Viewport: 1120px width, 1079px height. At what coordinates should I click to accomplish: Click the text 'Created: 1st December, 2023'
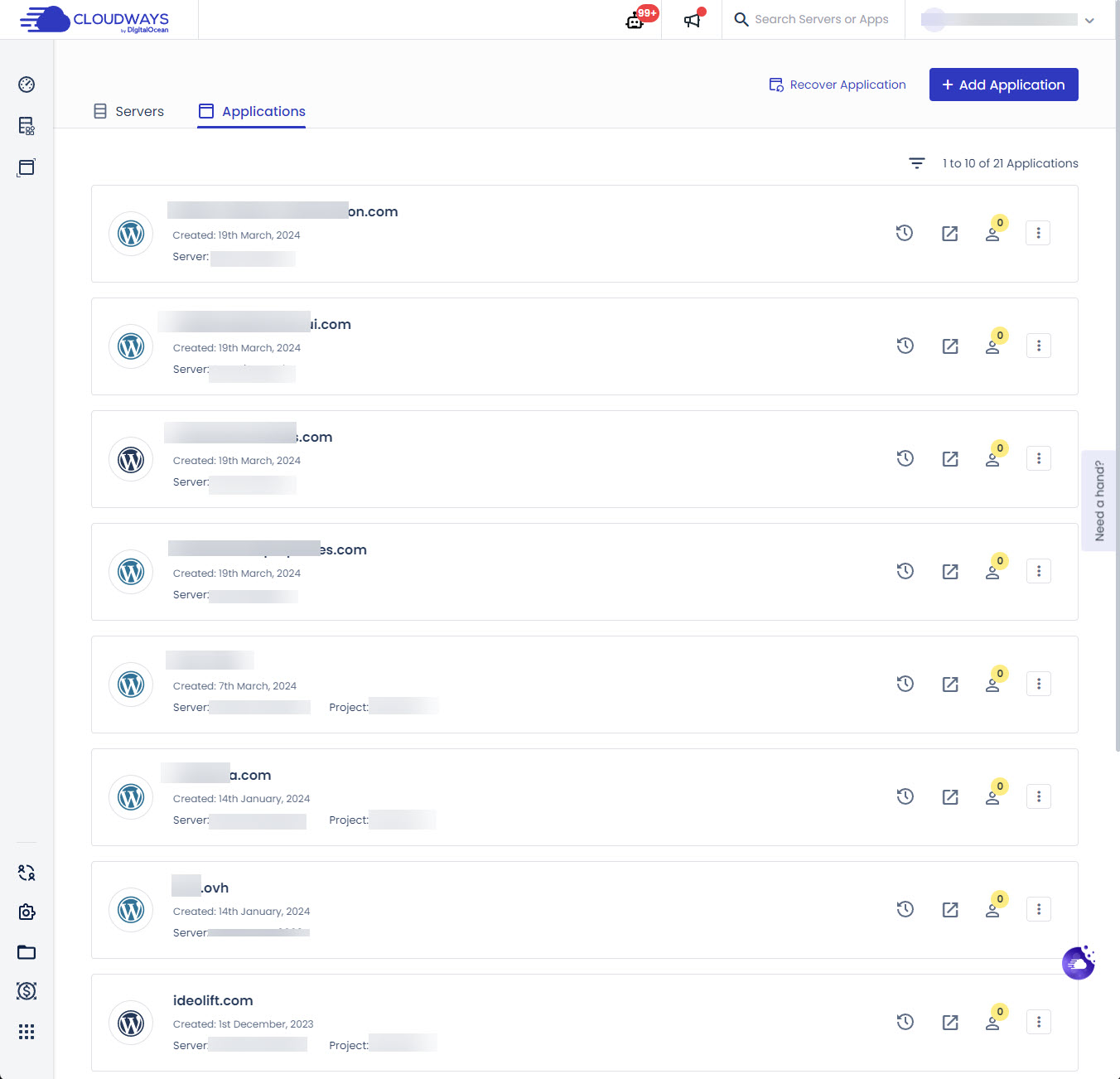243,1023
